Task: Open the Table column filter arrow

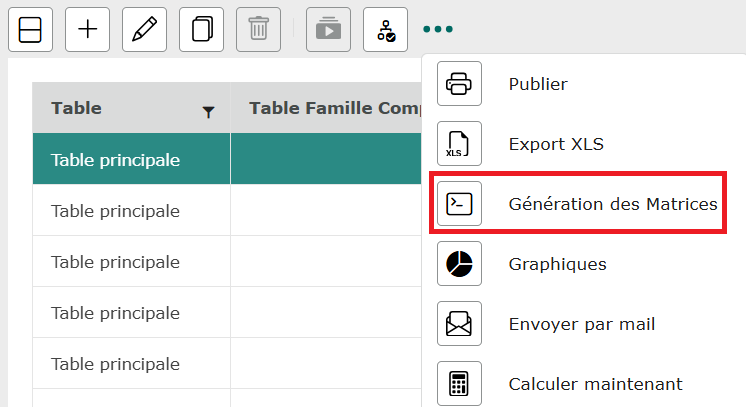Action: 208,112
